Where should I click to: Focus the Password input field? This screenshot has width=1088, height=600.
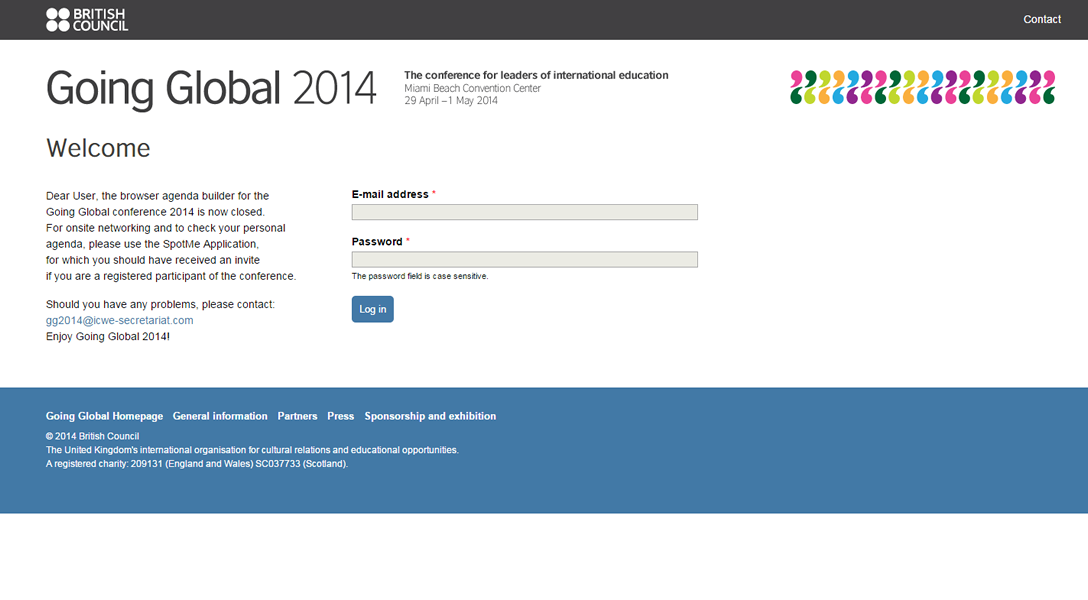pyautogui.click(x=525, y=259)
